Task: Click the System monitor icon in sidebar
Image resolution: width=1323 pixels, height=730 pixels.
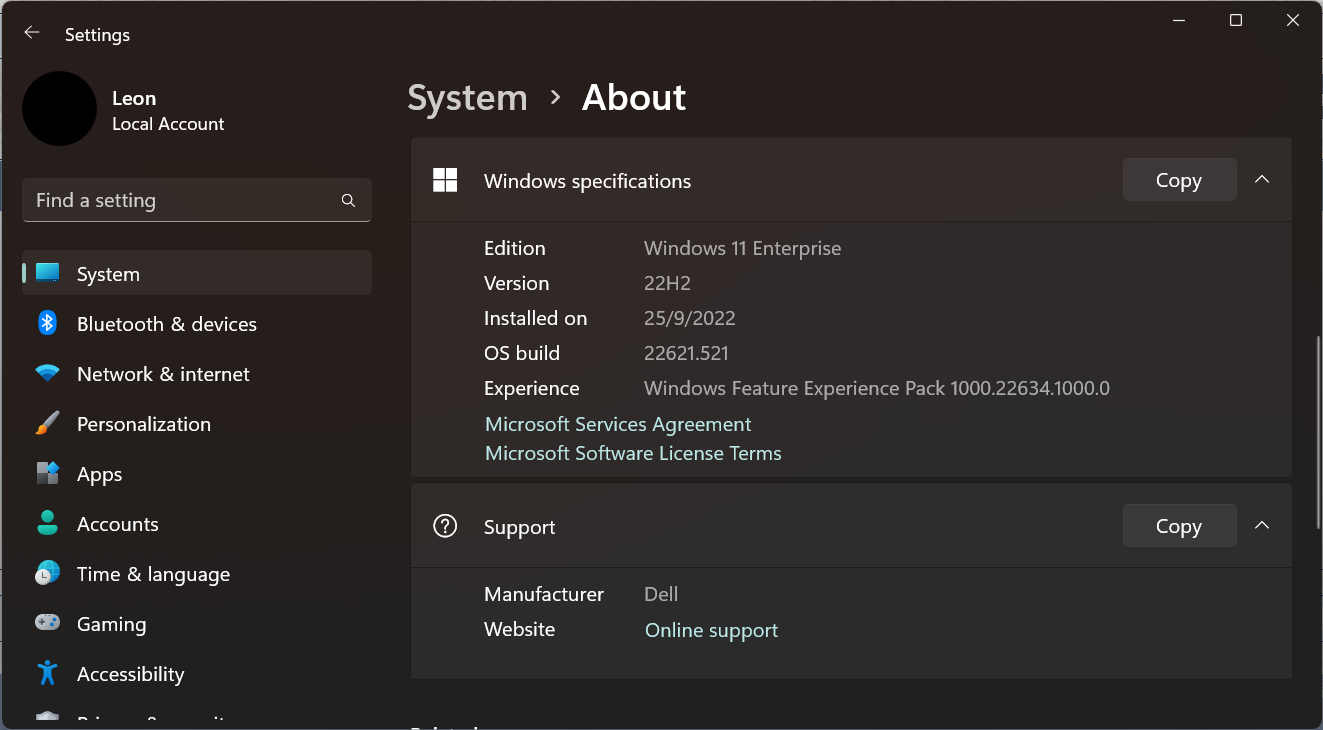Action: [x=48, y=273]
